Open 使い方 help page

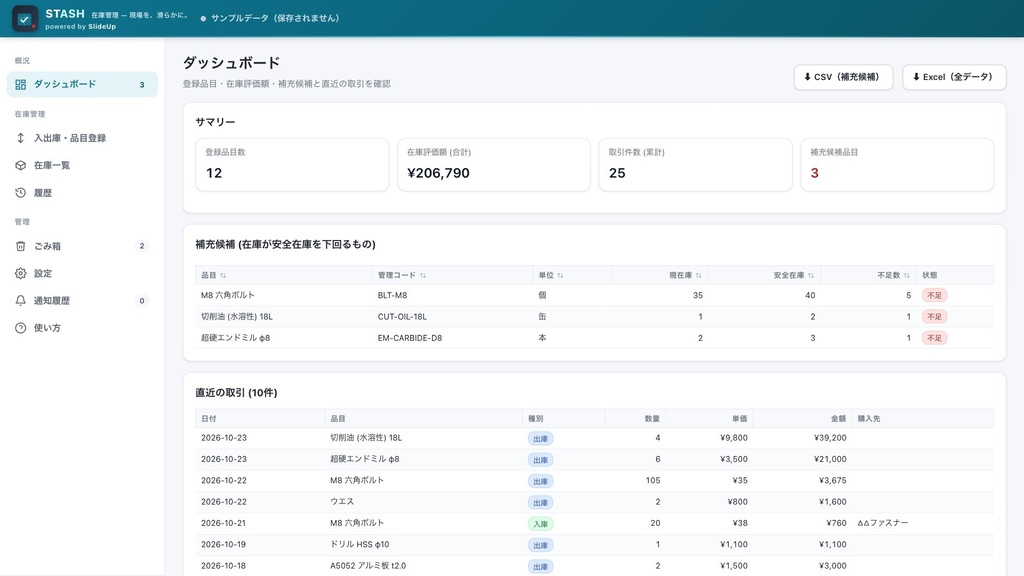tap(82, 328)
